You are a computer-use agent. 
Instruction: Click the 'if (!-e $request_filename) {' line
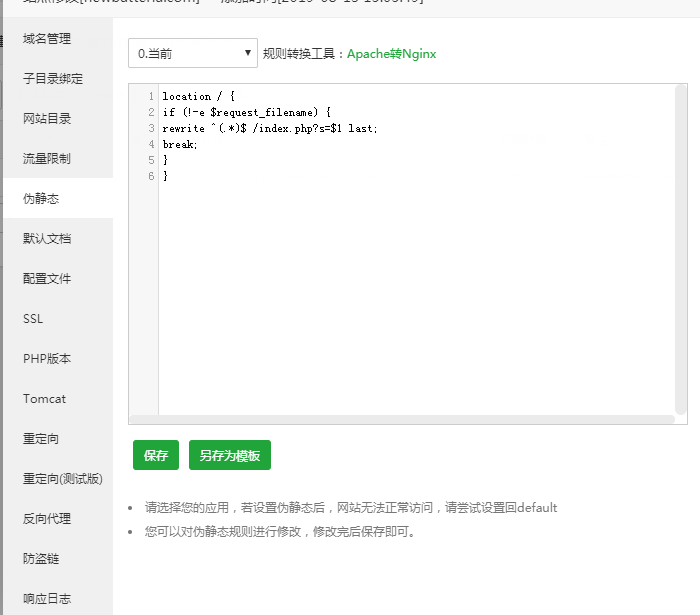point(246,112)
